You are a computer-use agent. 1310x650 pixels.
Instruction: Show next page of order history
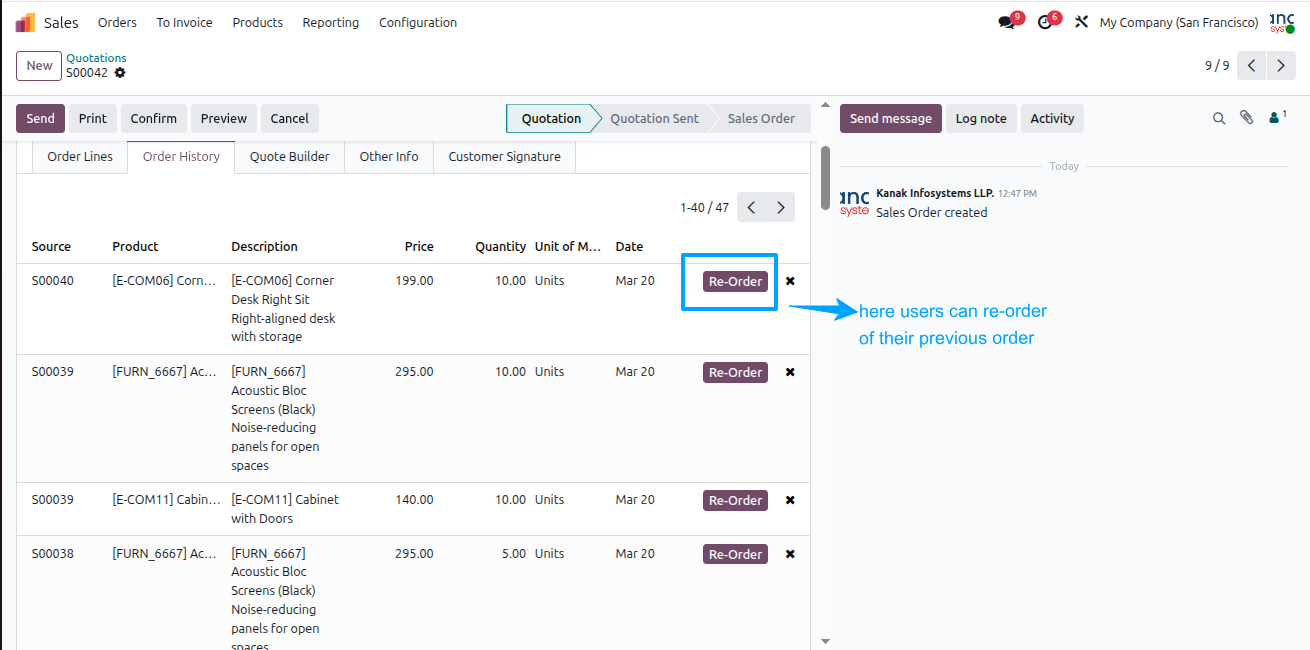[x=781, y=207]
